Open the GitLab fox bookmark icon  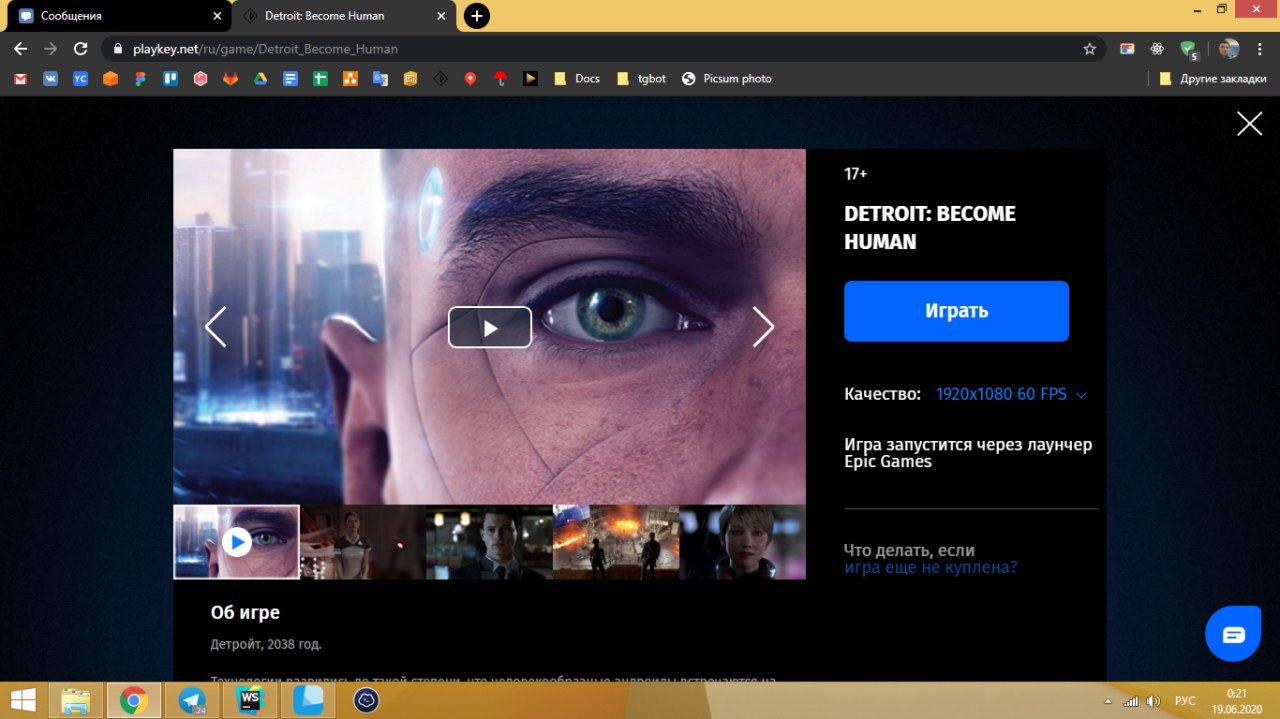click(x=230, y=78)
